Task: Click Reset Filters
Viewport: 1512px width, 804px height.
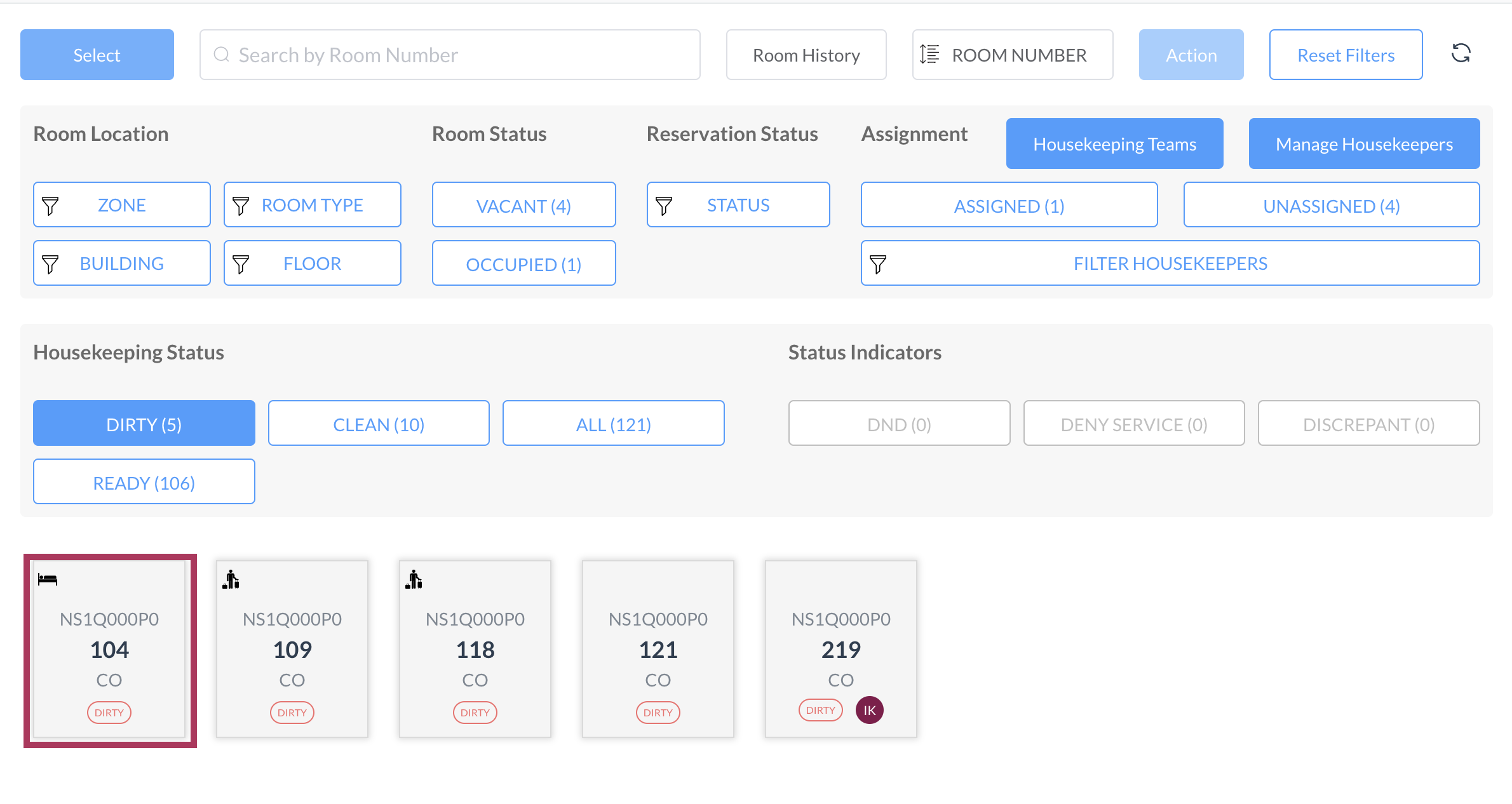Action: coord(1346,55)
